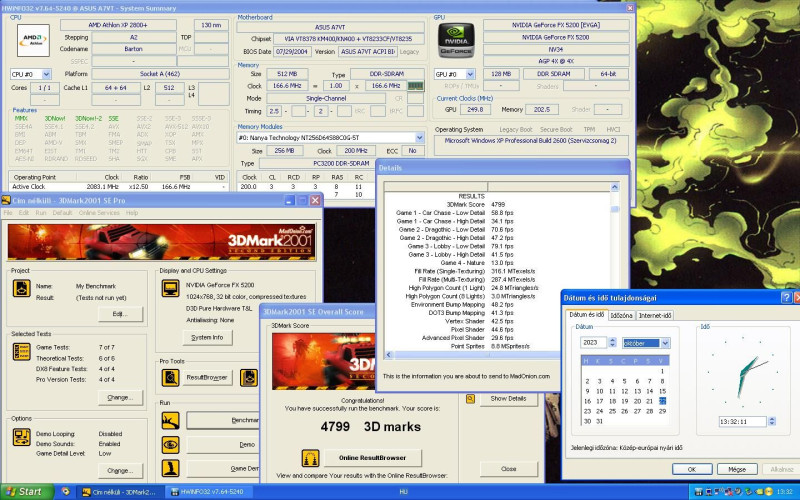Click the Mégse cancel button
800x500 pixels.
[x=737, y=469]
